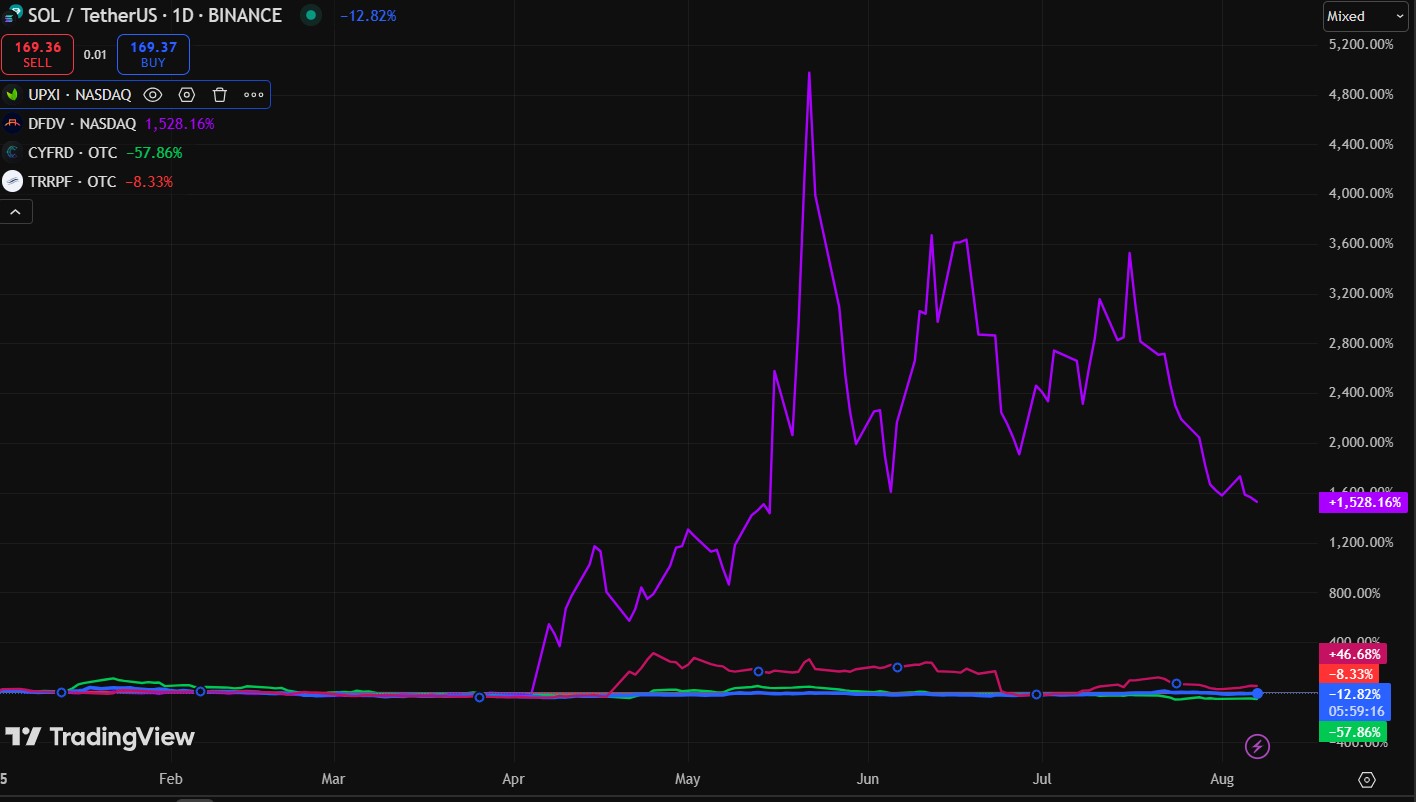Open more options for the UPXI legend
The width and height of the screenshot is (1416, 802).
[x=254, y=95]
